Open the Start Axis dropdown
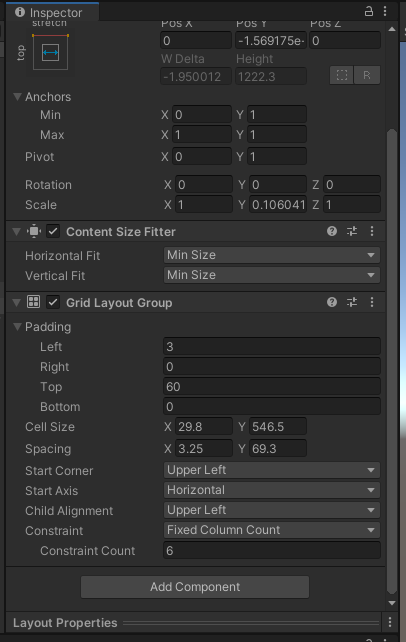Viewport: 406px width, 642px height. [x=272, y=490]
